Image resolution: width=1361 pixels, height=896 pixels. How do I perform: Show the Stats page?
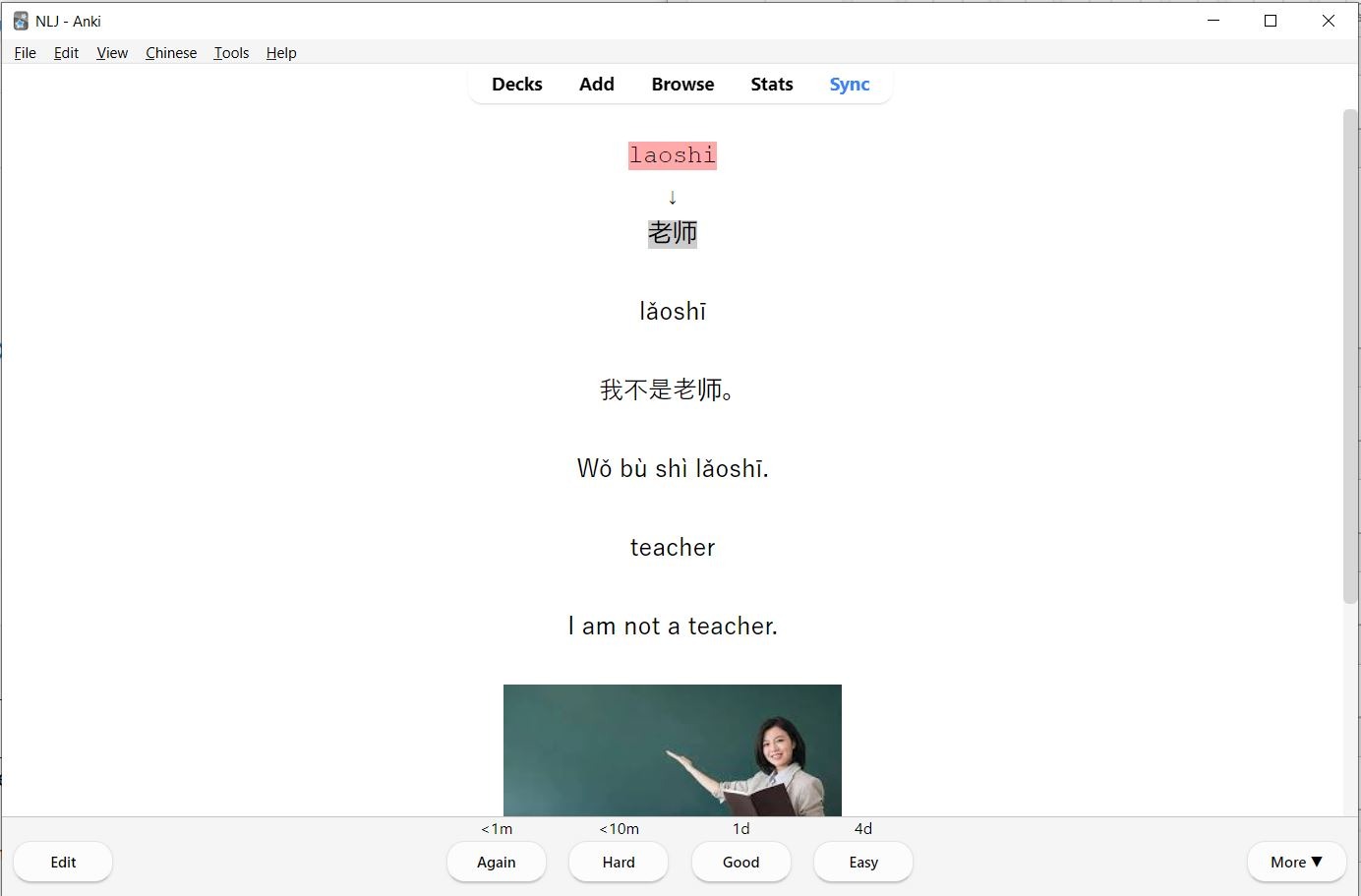pos(772,85)
